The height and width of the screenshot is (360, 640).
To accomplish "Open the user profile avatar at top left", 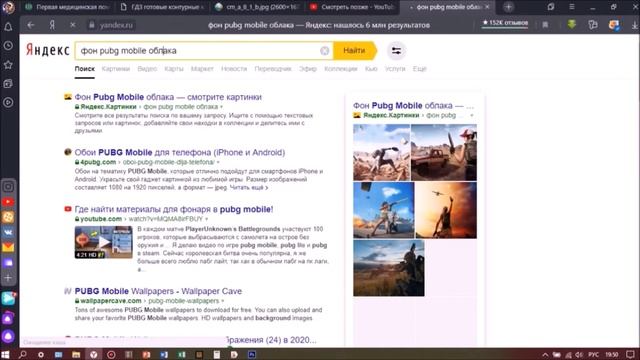I will (x=8, y=7).
